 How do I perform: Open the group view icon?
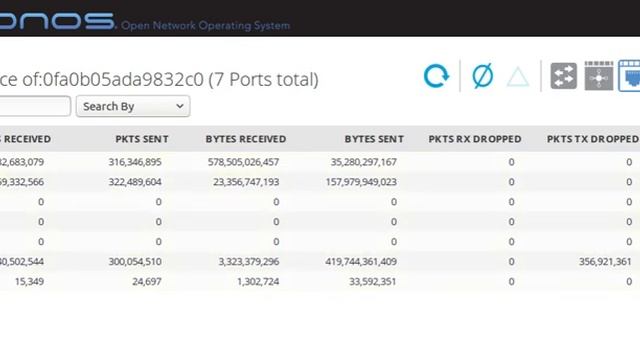click(599, 76)
